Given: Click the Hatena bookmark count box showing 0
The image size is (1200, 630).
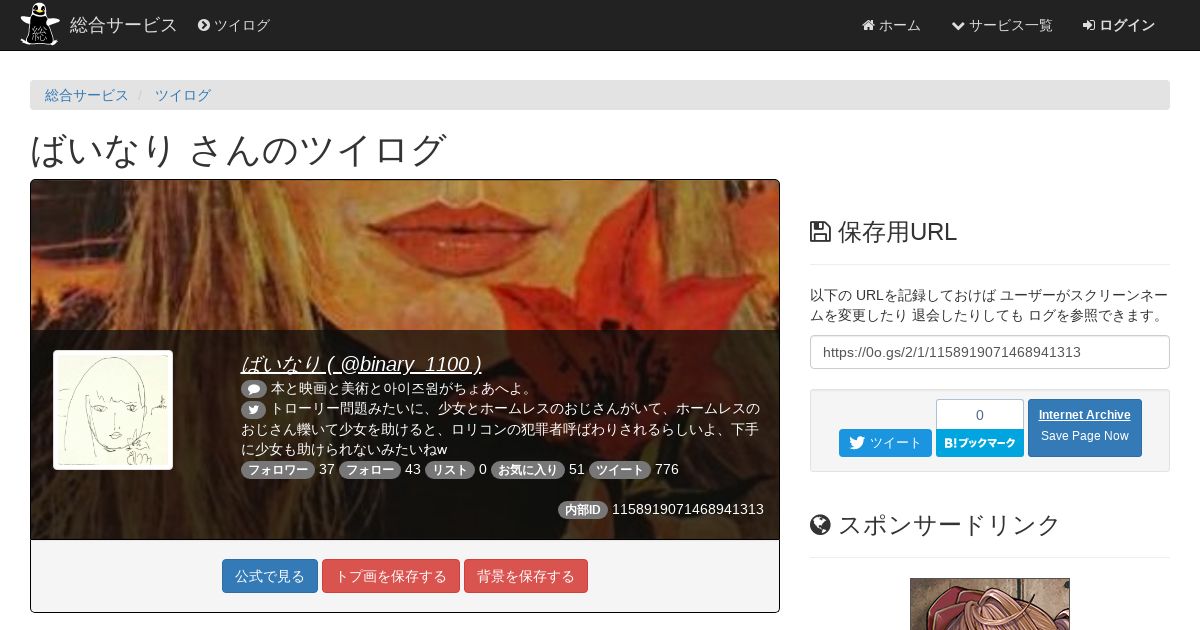Looking at the screenshot, I should (x=980, y=414).
